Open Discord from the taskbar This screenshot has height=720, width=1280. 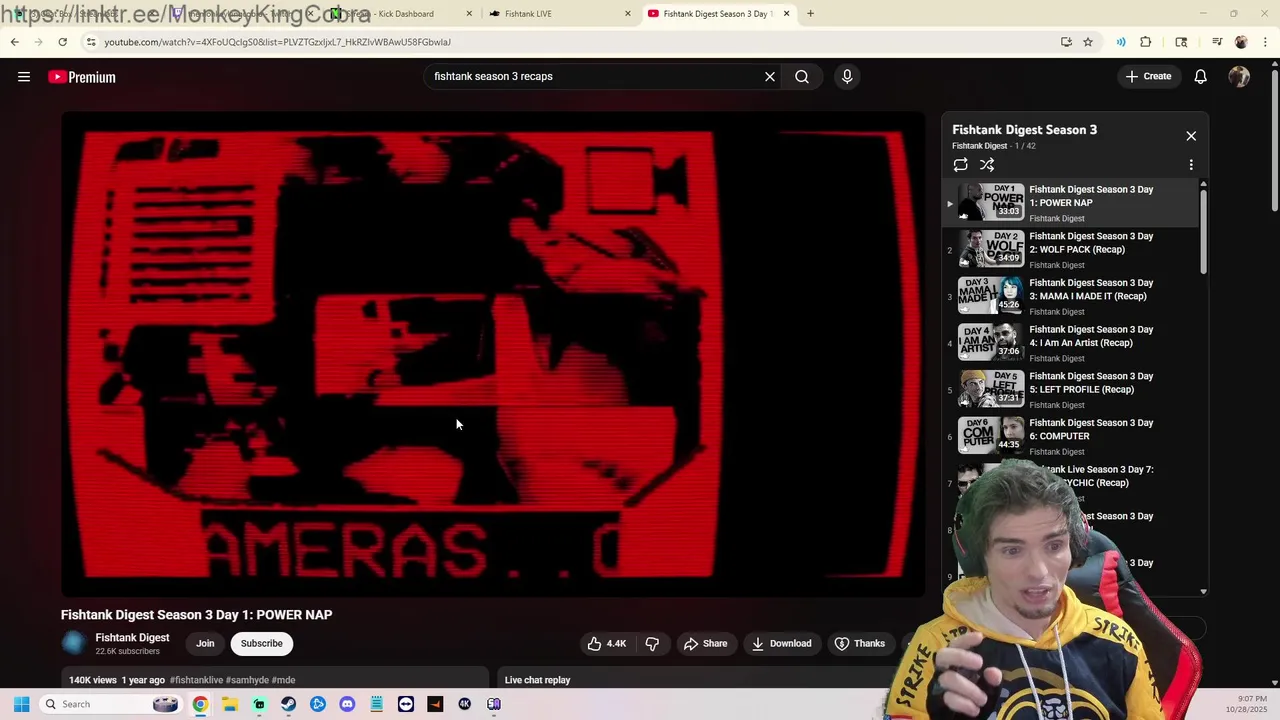tap(347, 704)
